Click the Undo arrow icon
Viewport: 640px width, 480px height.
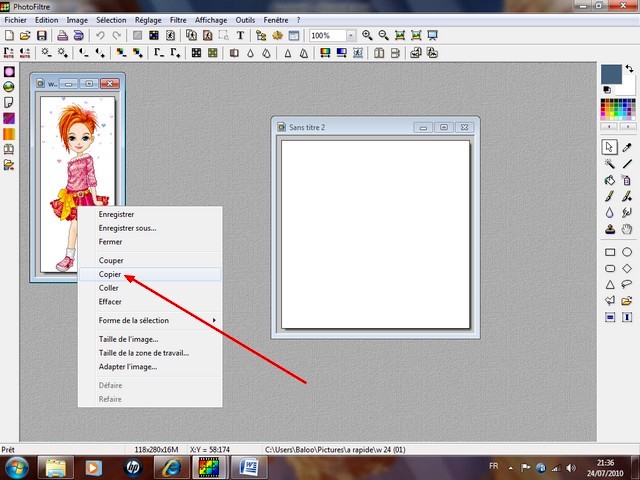click(100, 36)
